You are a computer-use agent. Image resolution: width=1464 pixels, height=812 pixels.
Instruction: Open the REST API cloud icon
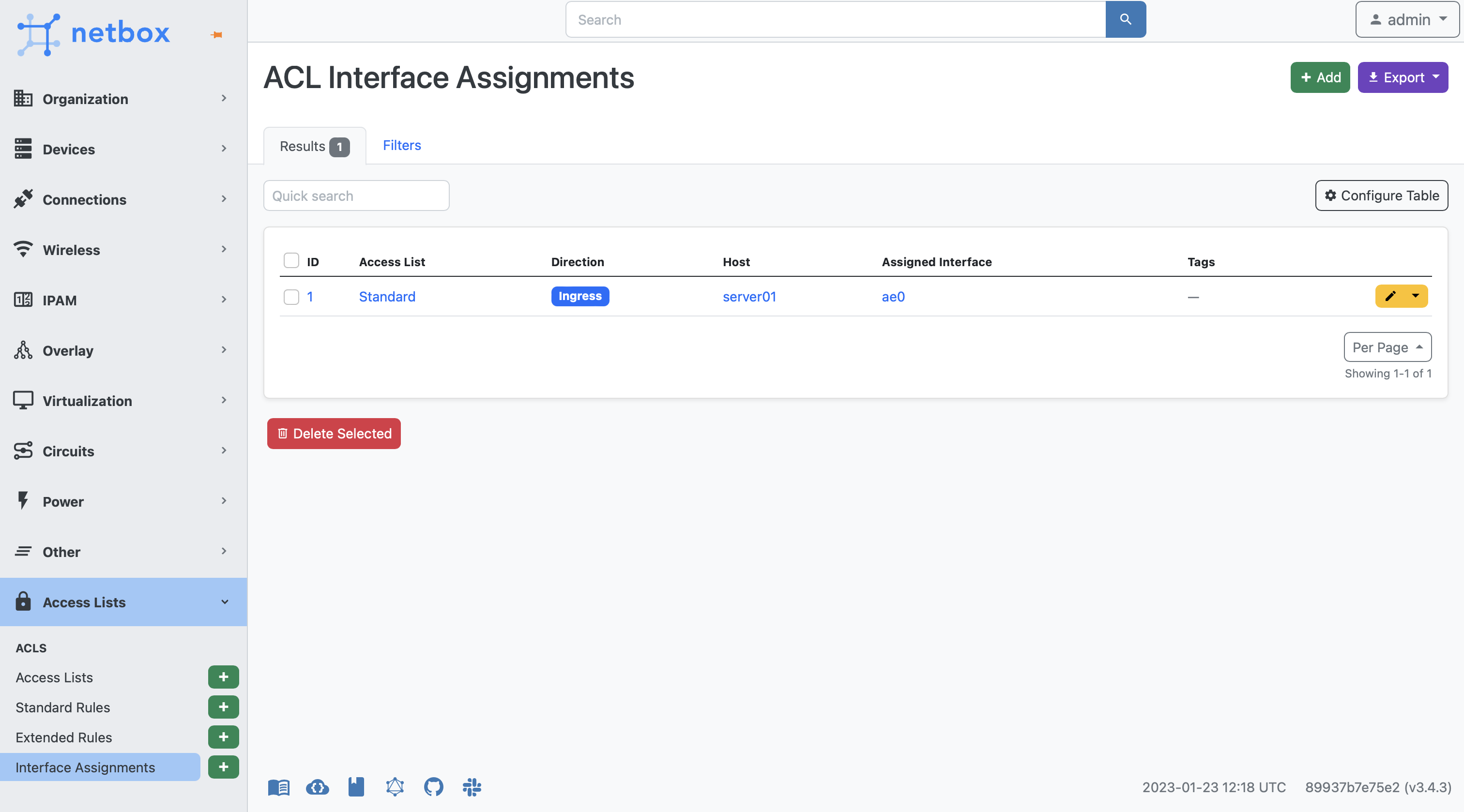coord(317,787)
